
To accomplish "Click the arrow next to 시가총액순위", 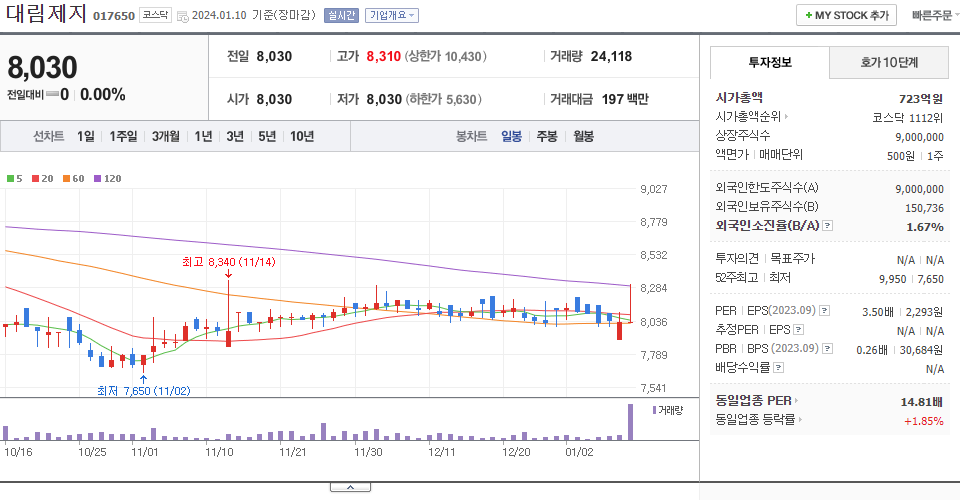I will coord(786,117).
